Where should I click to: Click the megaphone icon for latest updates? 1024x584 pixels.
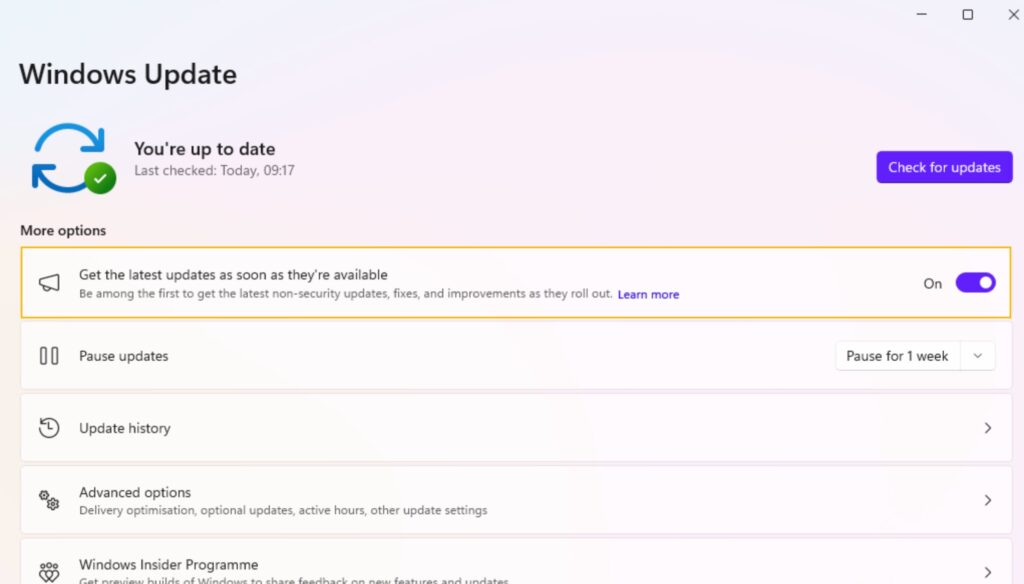coord(49,283)
